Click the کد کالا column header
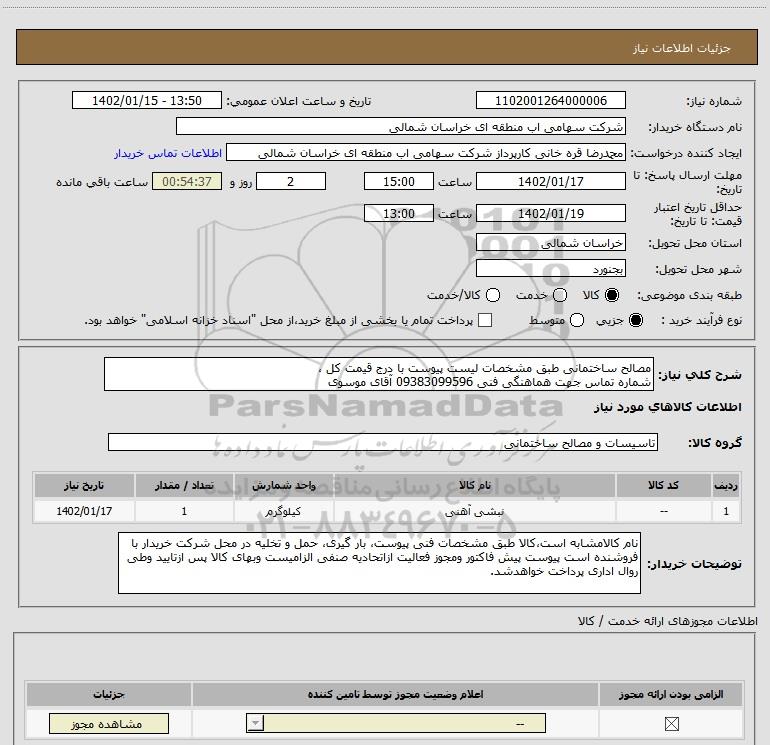The height and width of the screenshot is (745, 770). coord(663,485)
